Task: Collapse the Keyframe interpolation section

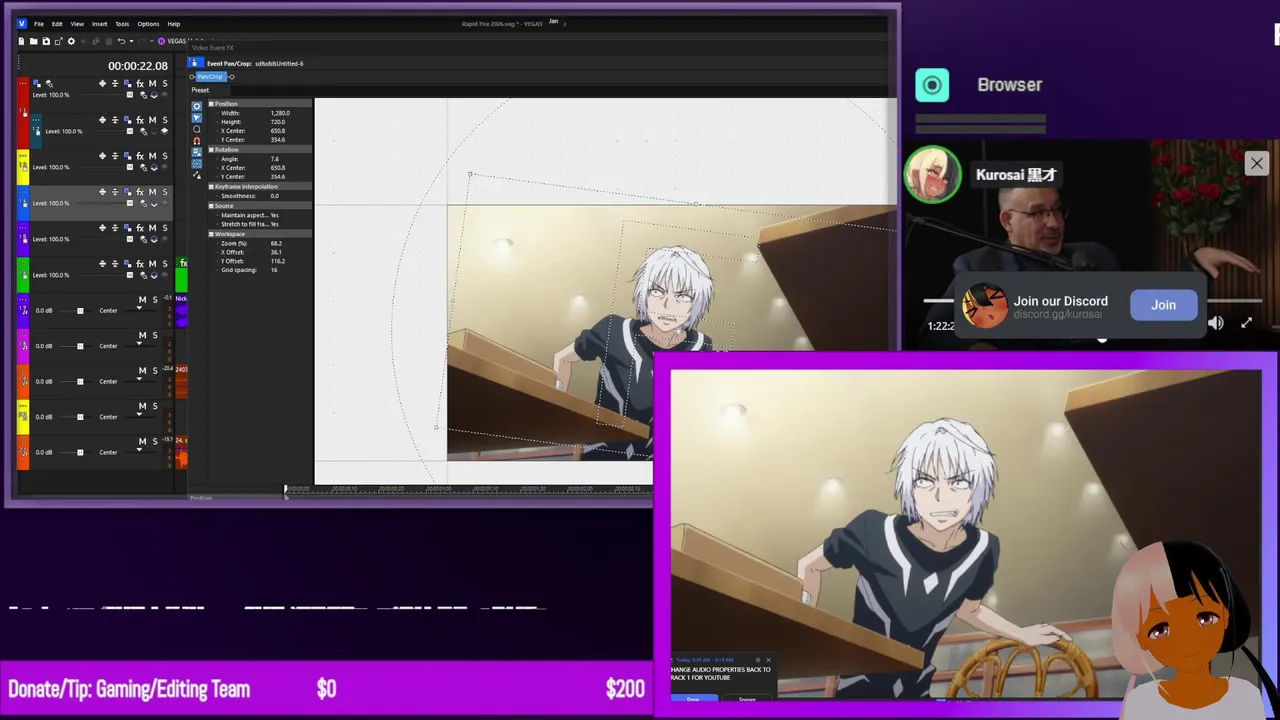Action: (211, 187)
